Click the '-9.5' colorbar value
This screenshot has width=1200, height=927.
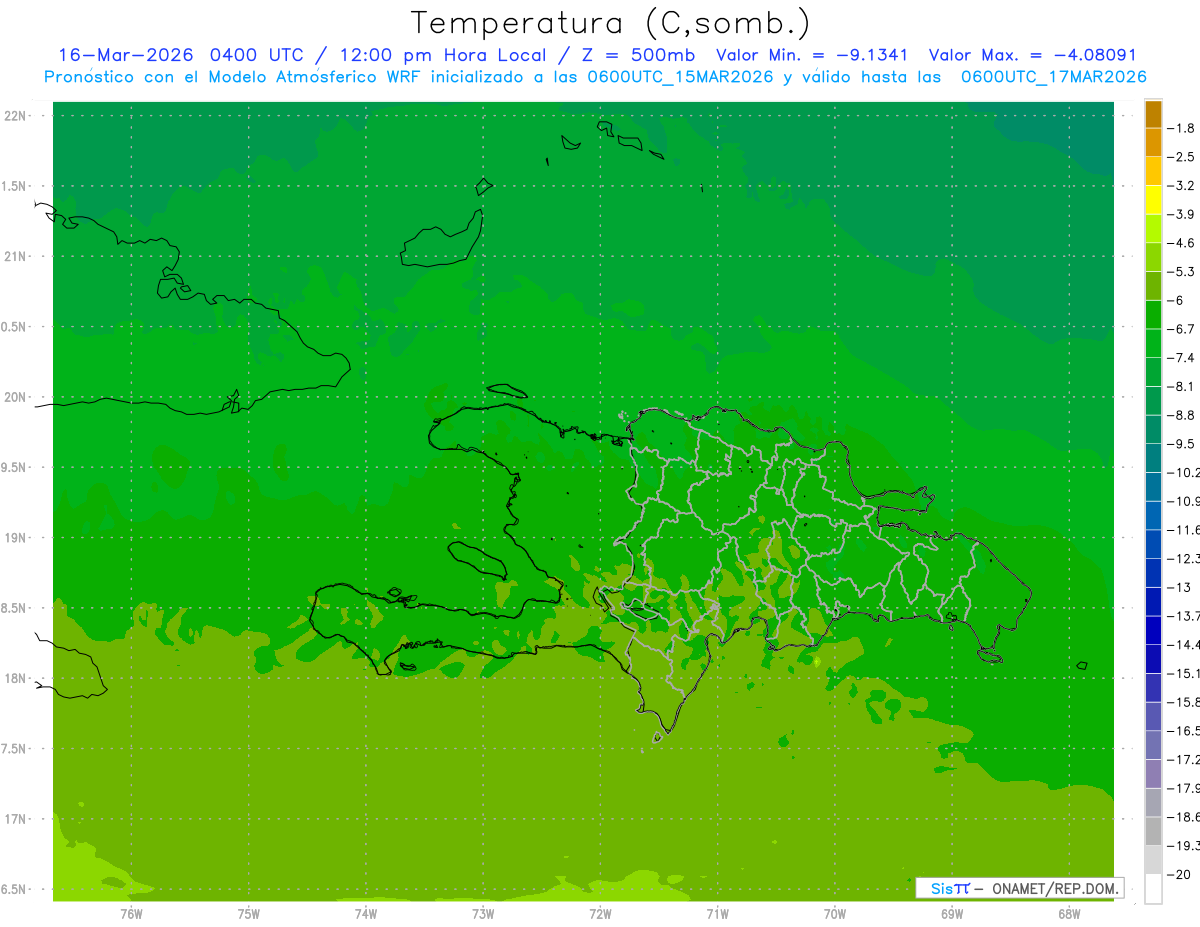tap(1181, 443)
